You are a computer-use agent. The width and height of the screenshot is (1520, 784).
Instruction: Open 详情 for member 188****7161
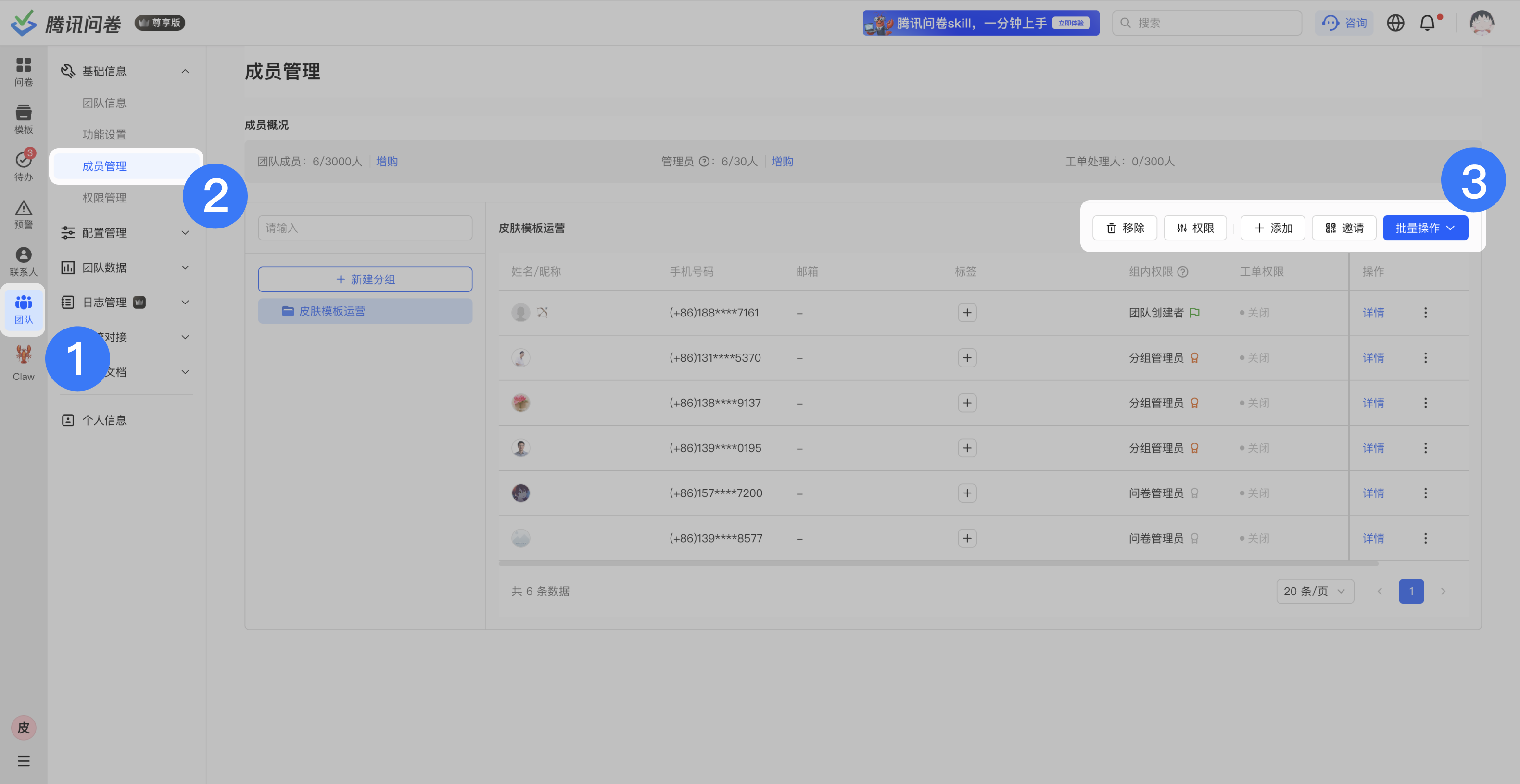tap(1373, 313)
